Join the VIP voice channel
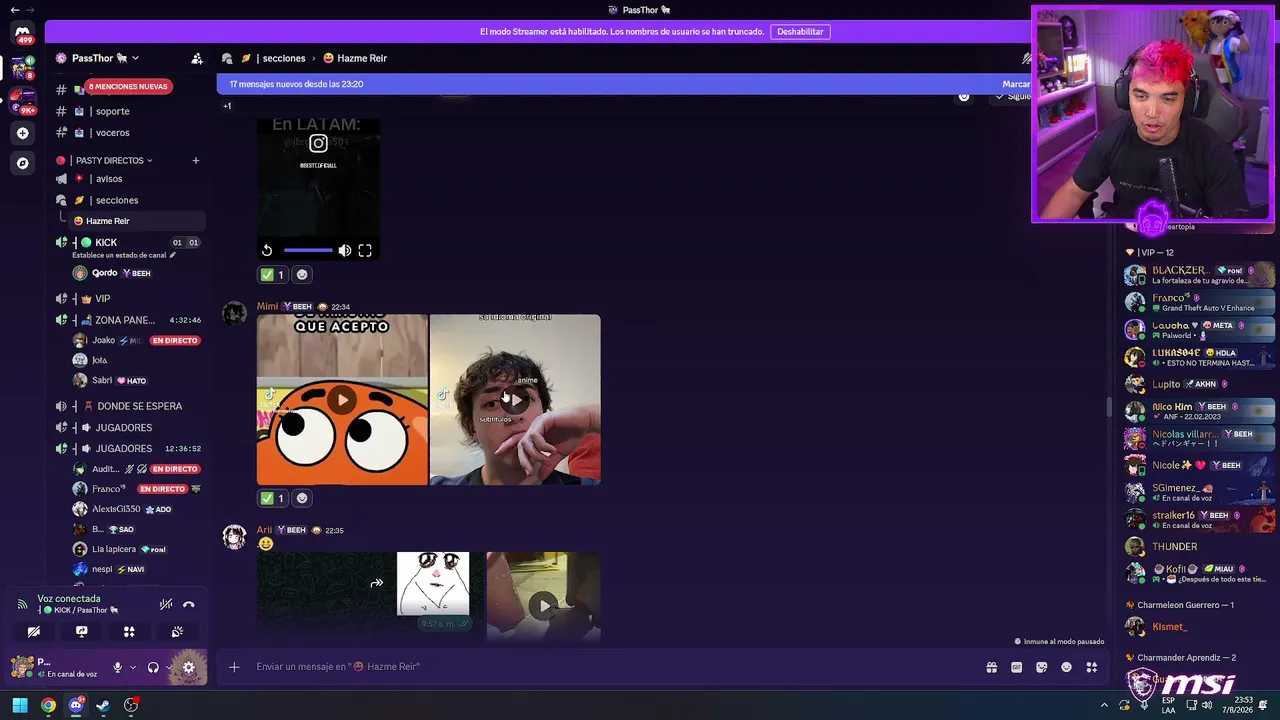The height and width of the screenshot is (720, 1280). click(x=102, y=299)
